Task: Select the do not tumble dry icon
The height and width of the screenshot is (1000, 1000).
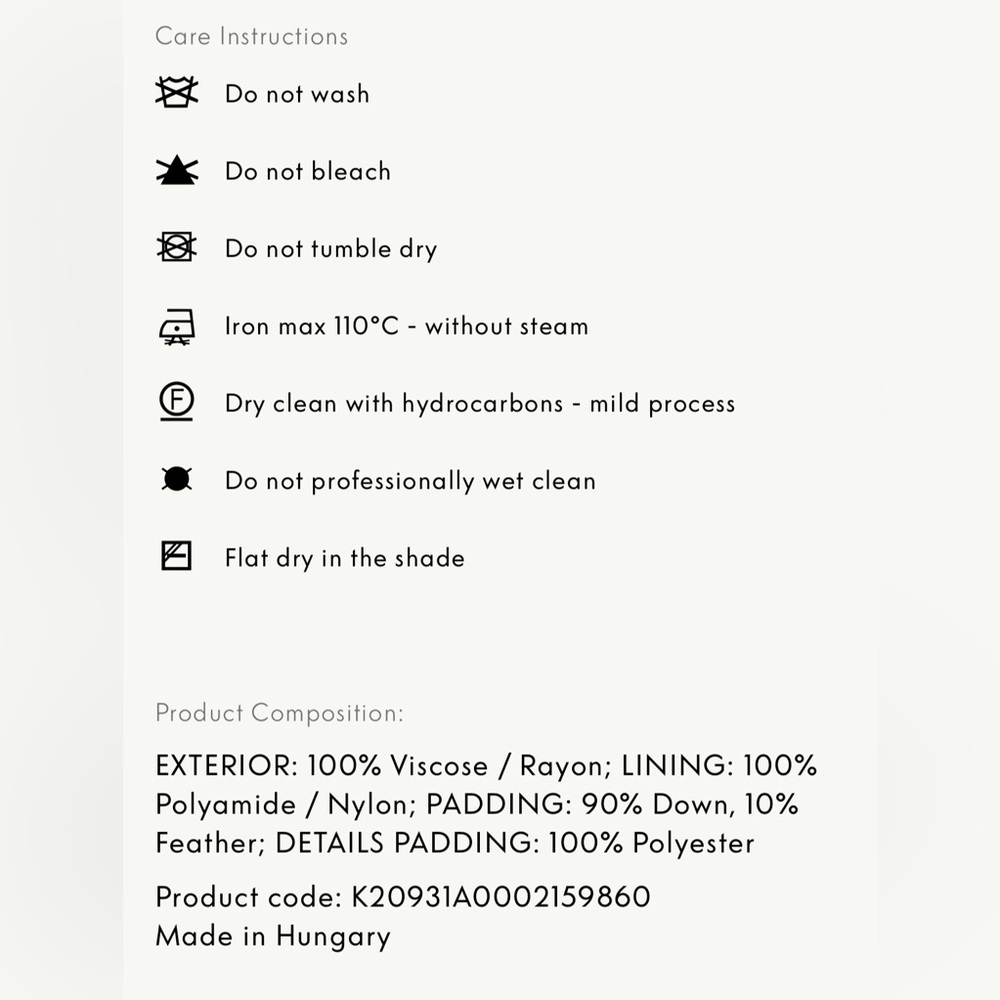Action: pyautogui.click(x=177, y=247)
